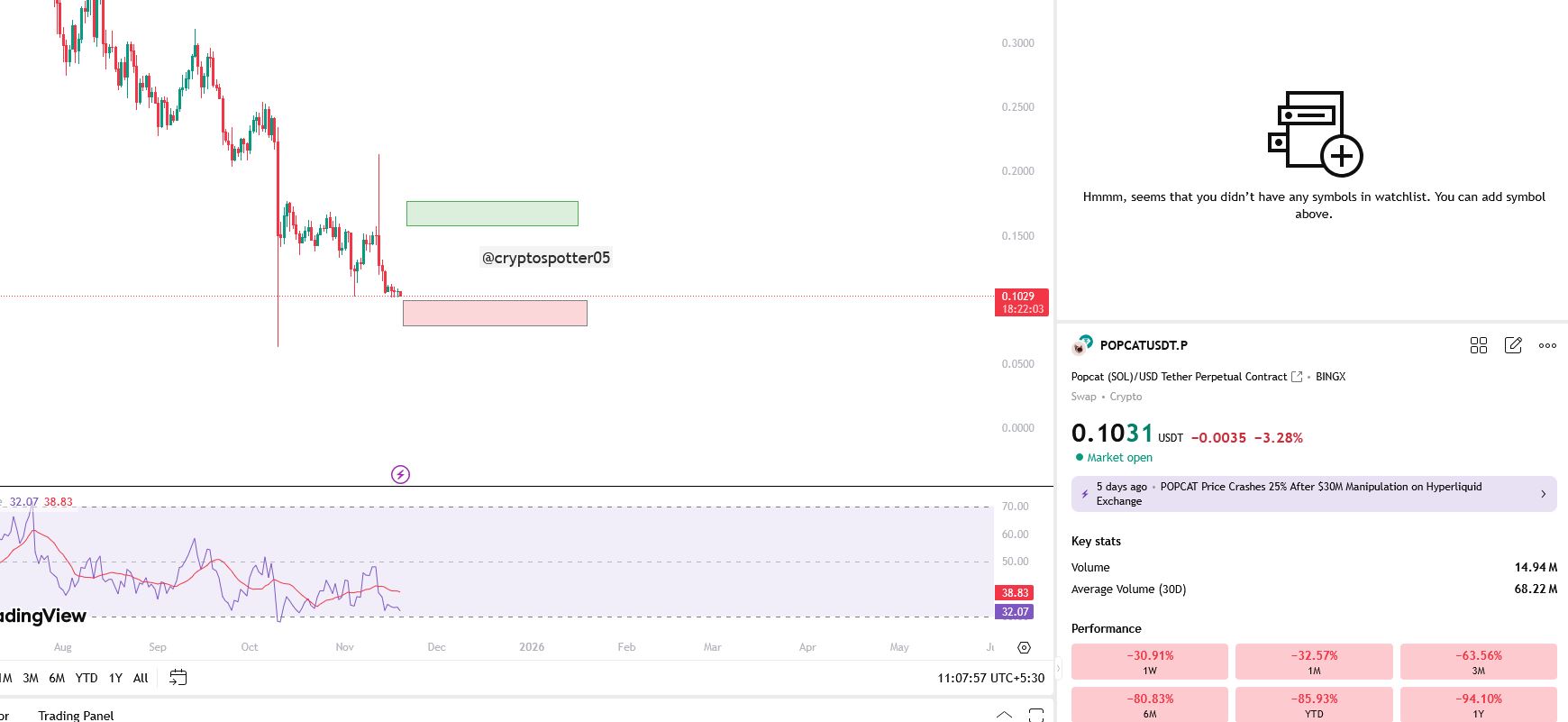Select the 1Y time range button
Screen dimensions: 1568x722
coord(115,678)
